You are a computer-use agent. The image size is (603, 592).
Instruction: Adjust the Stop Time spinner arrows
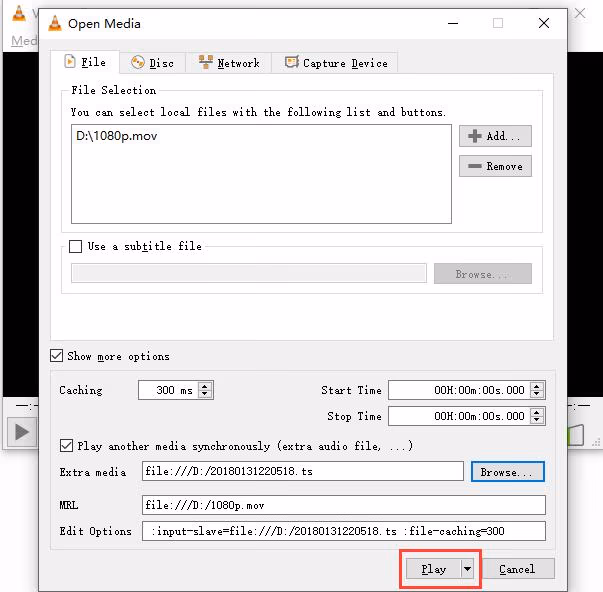click(538, 416)
